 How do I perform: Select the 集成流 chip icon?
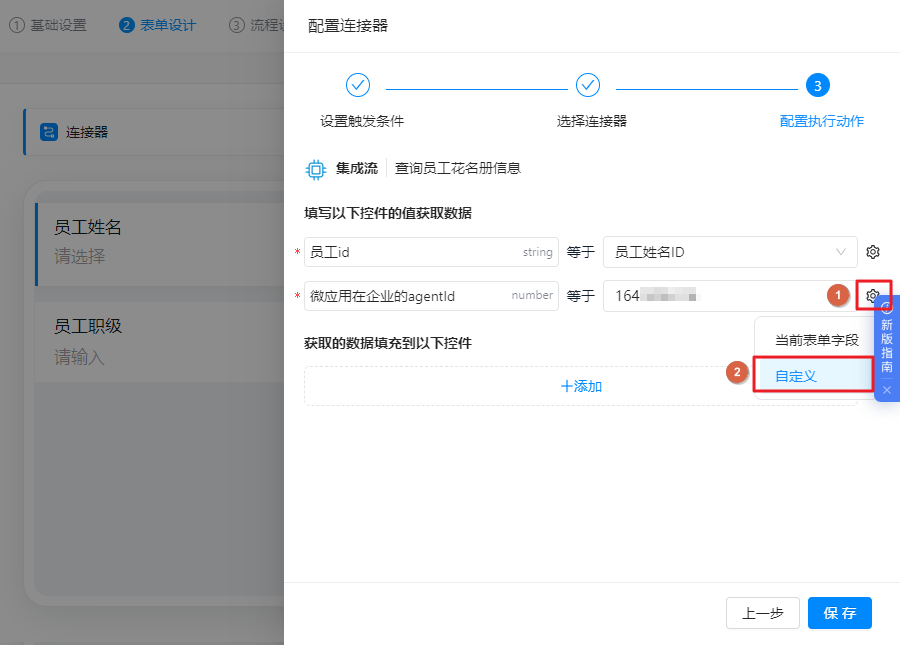(x=315, y=169)
